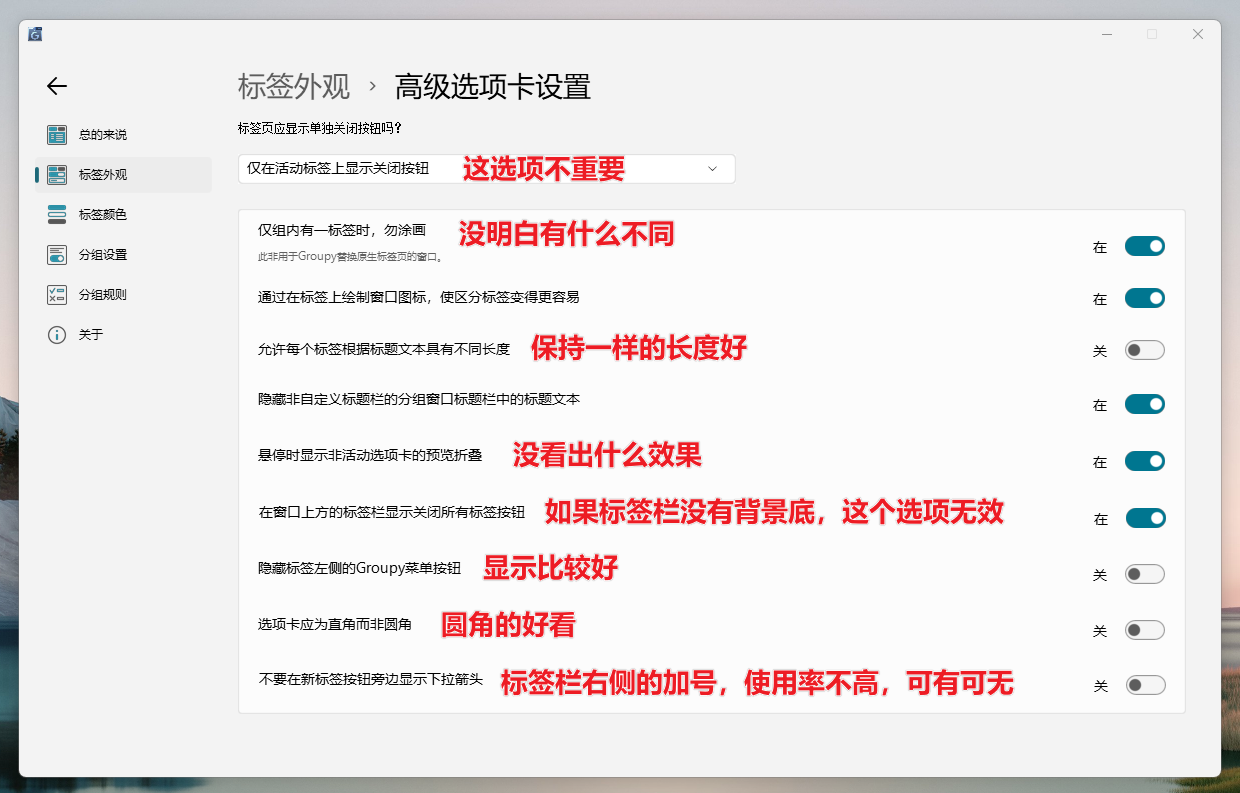Open the 仅在活动标签上显示关闭按钮 dropdown
The height and width of the screenshot is (793, 1240).
pos(486,169)
